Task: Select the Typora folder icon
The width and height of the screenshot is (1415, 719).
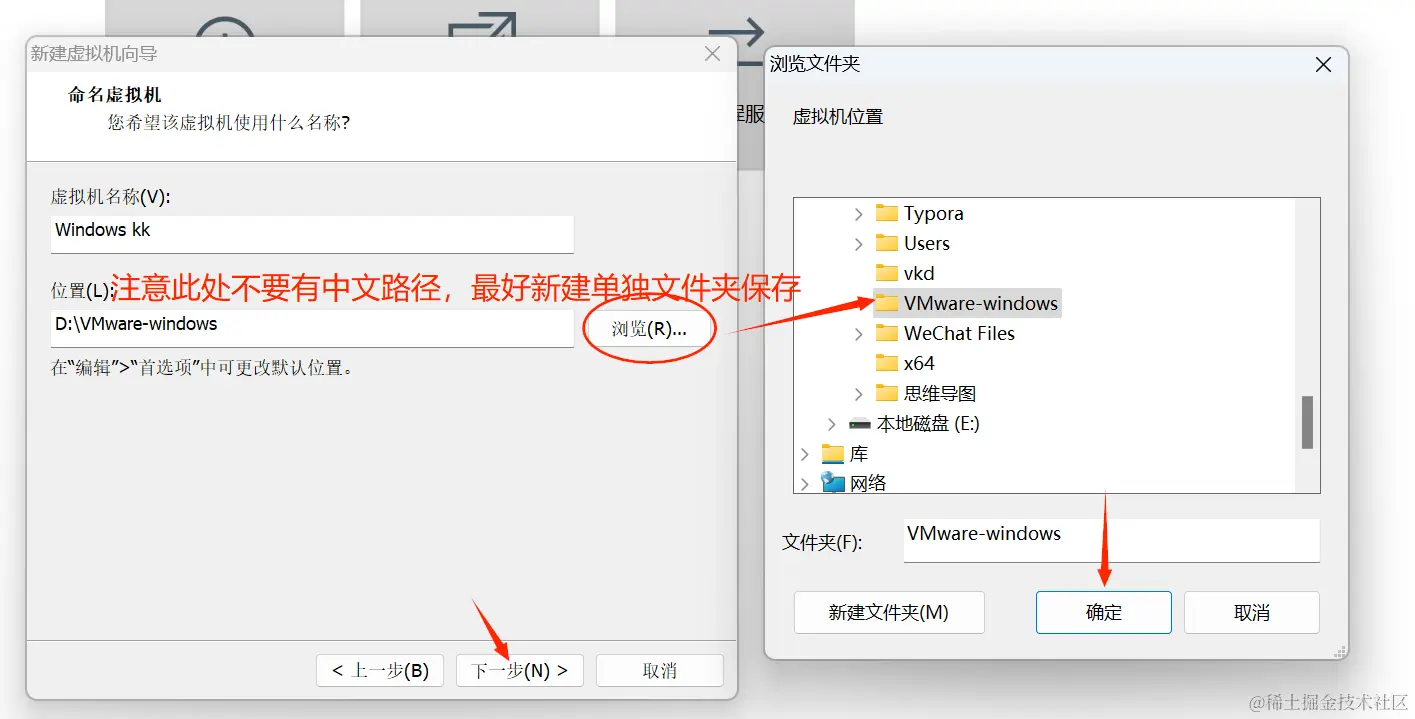Action: click(886, 213)
